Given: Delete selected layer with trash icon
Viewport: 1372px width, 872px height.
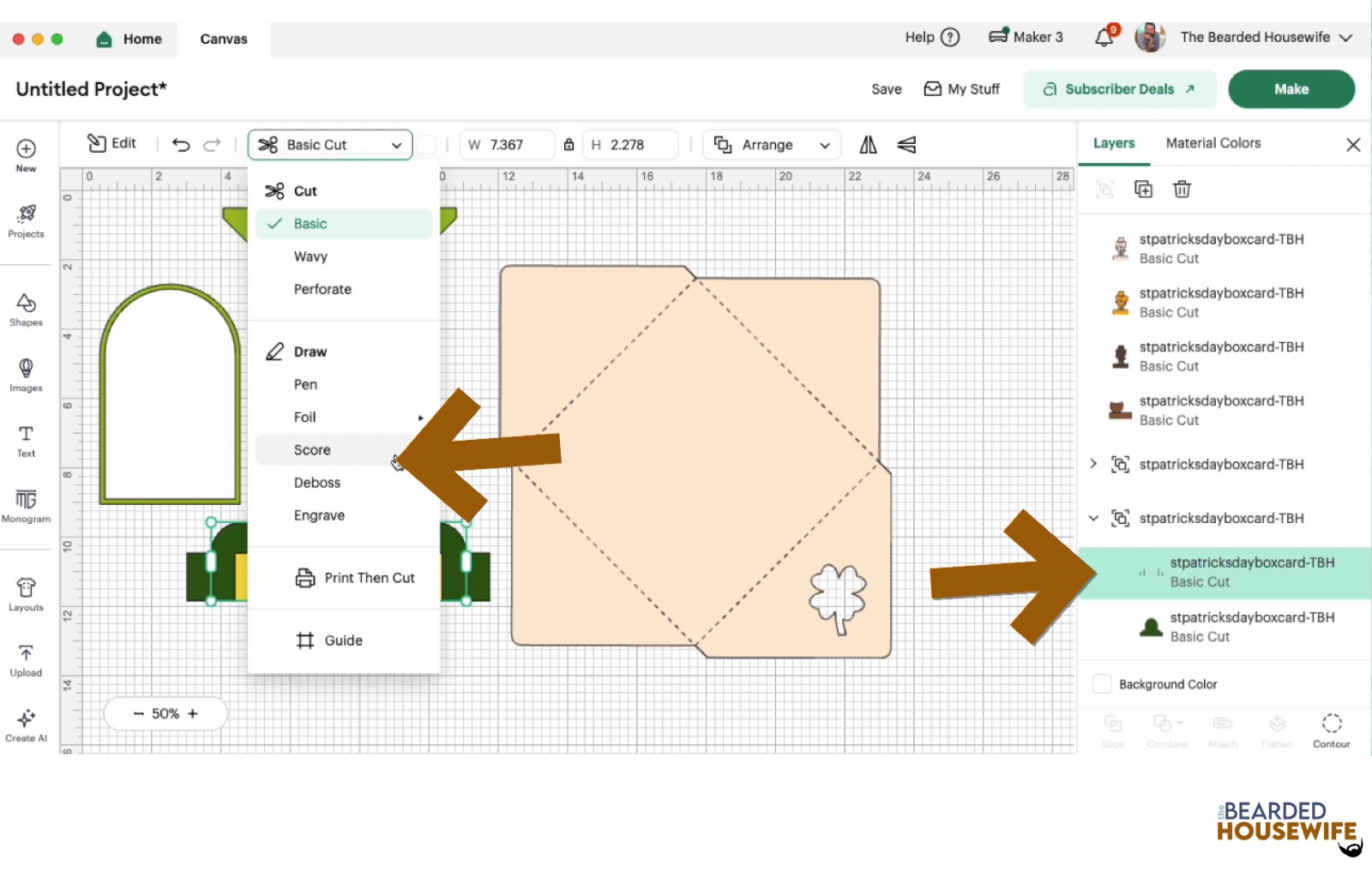Looking at the screenshot, I should [1182, 189].
